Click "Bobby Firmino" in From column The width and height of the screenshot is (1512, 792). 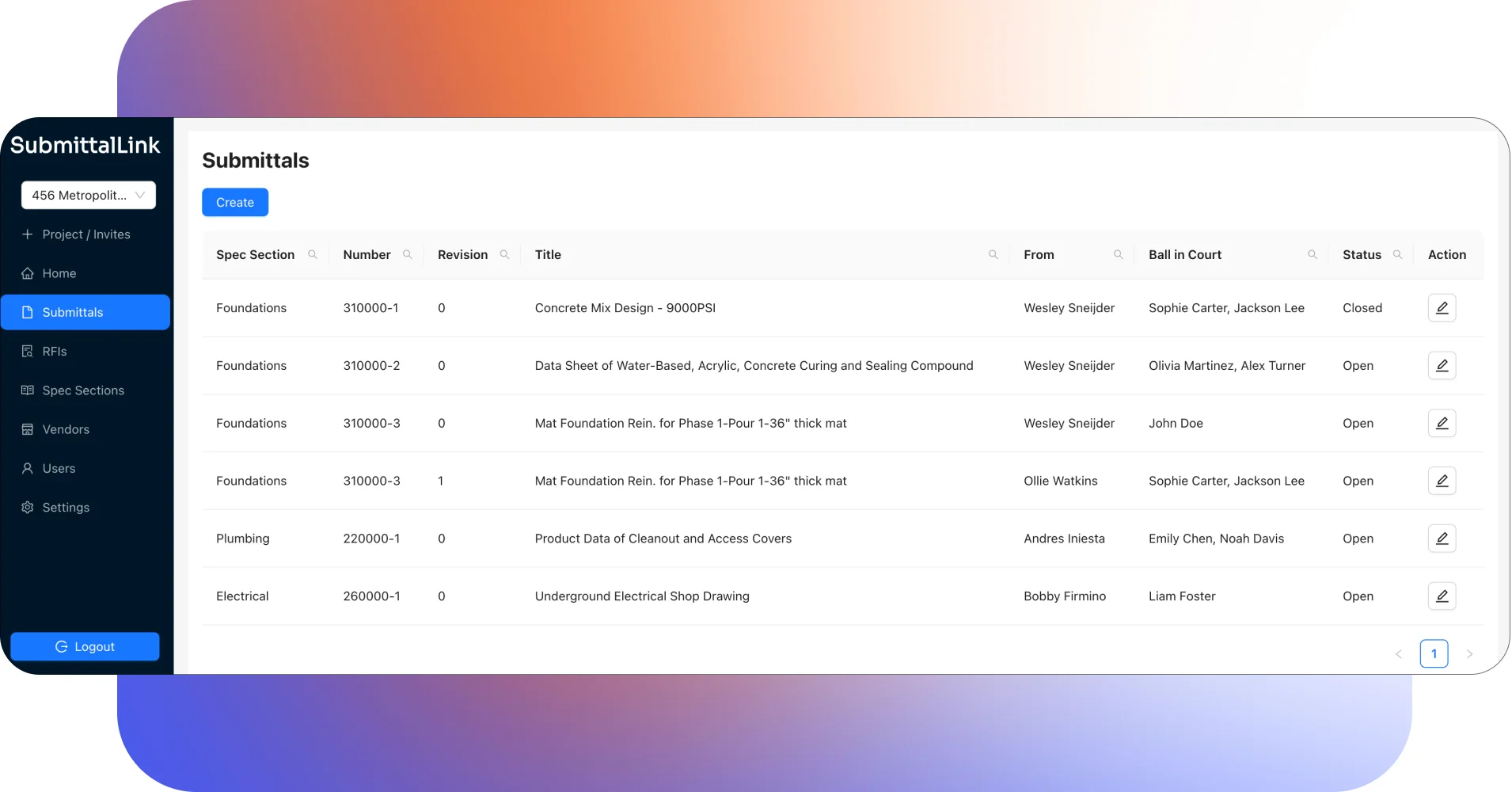pos(1065,596)
